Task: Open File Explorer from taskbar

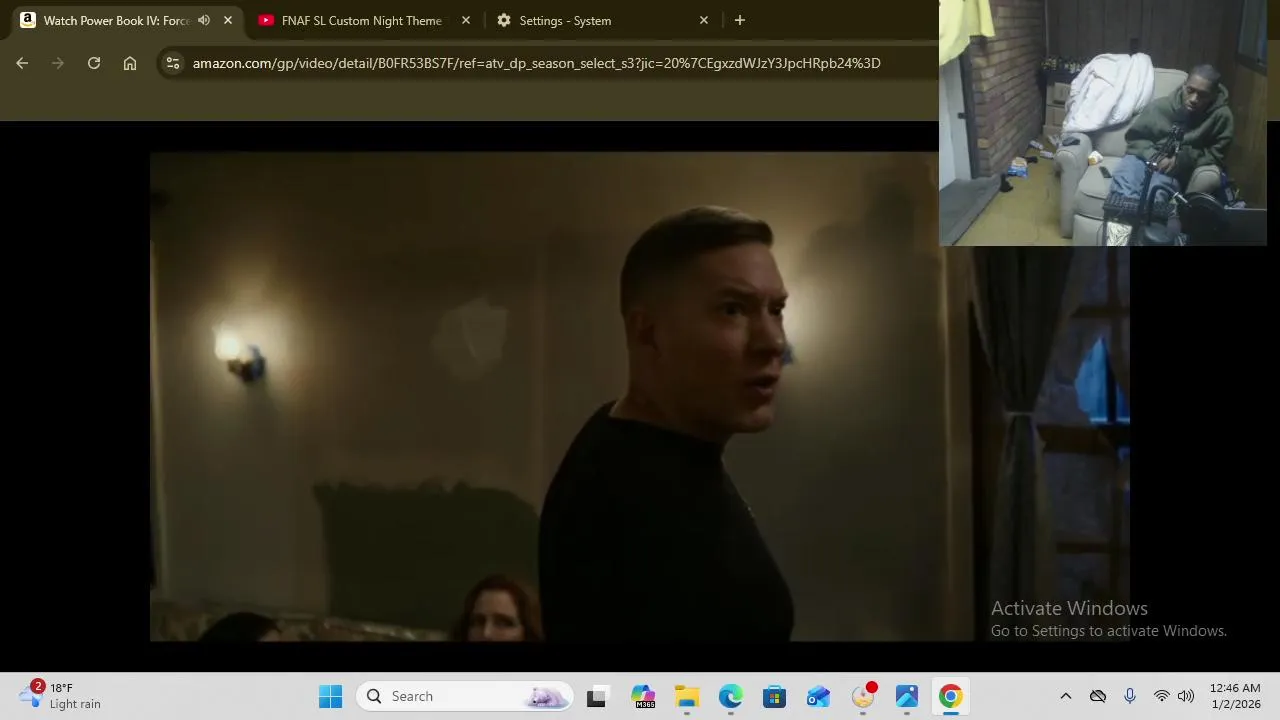Action: 687,696
